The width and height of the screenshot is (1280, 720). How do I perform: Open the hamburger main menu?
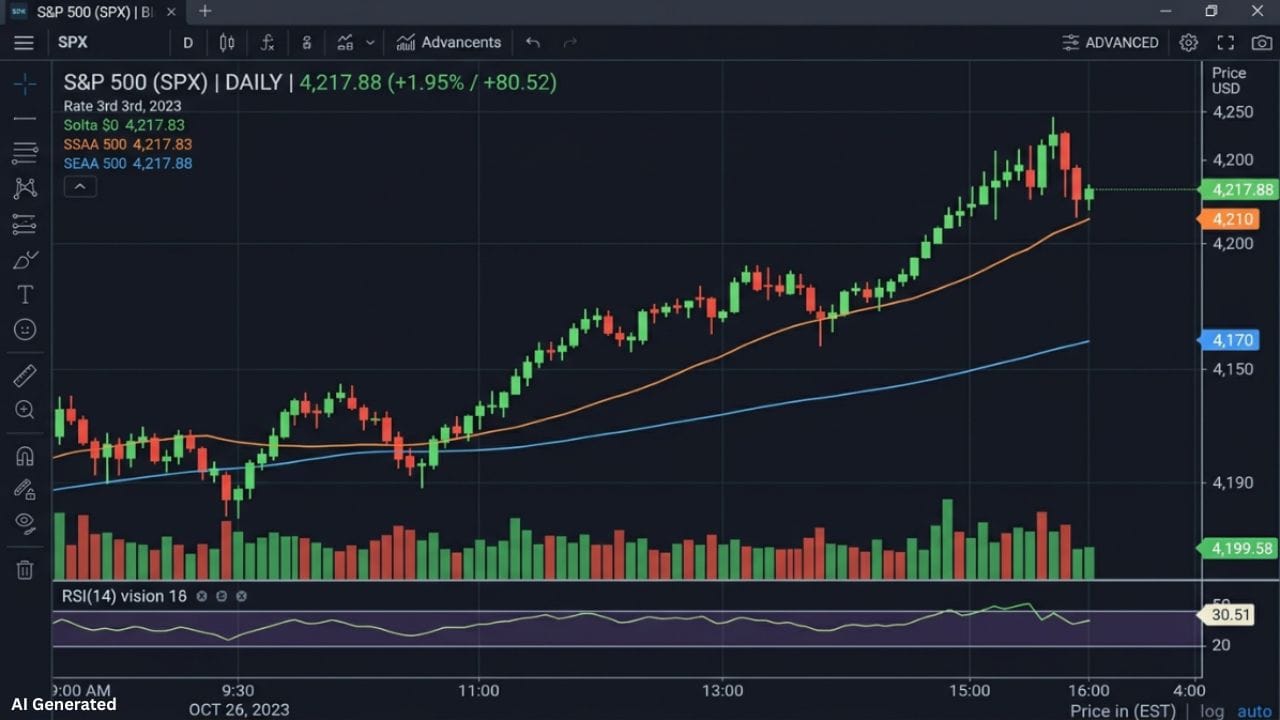tap(24, 43)
